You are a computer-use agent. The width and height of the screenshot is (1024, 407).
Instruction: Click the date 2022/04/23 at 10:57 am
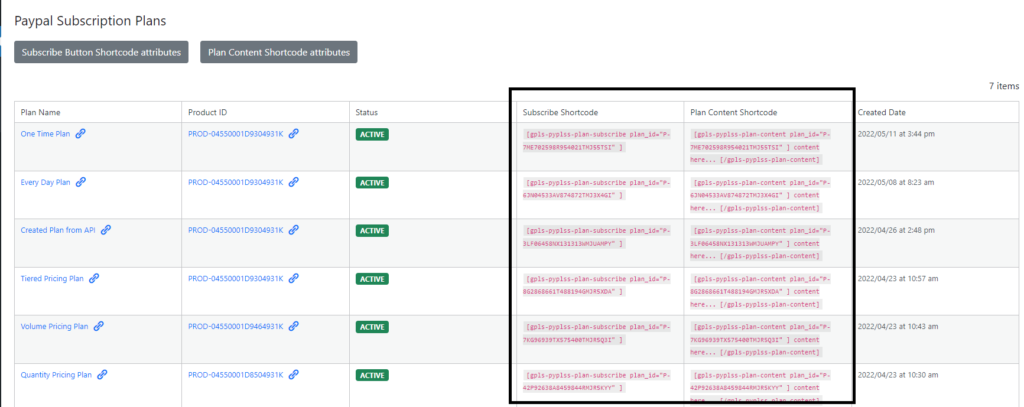tap(897, 278)
